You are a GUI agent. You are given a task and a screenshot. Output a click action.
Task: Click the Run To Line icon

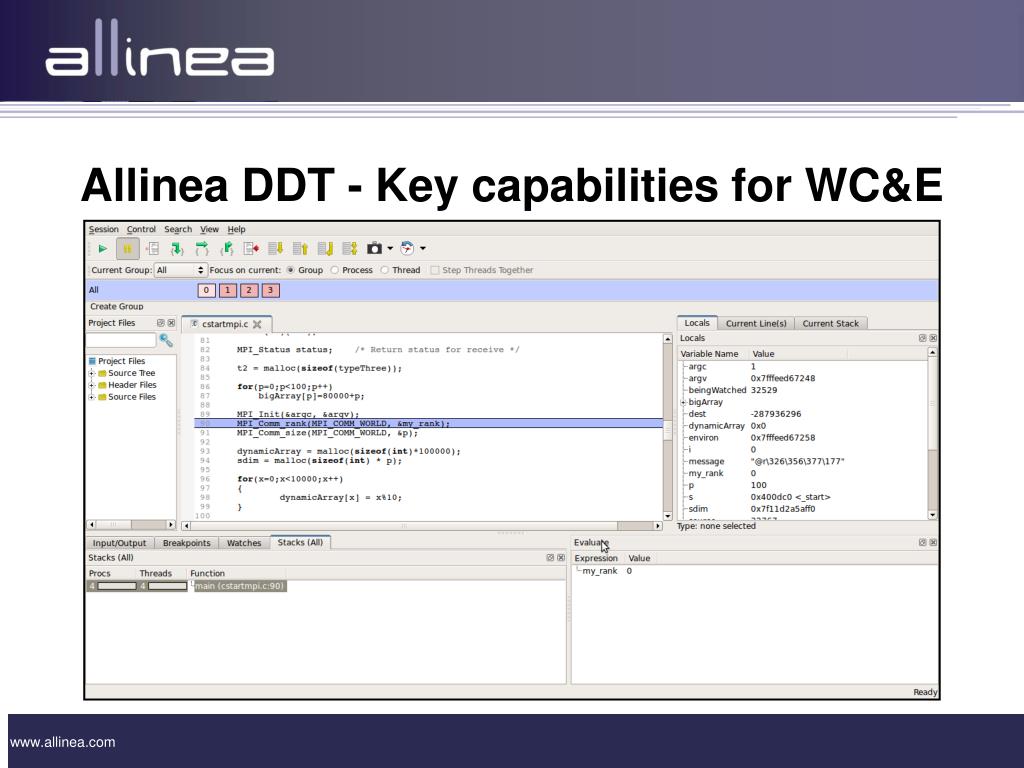click(x=251, y=249)
